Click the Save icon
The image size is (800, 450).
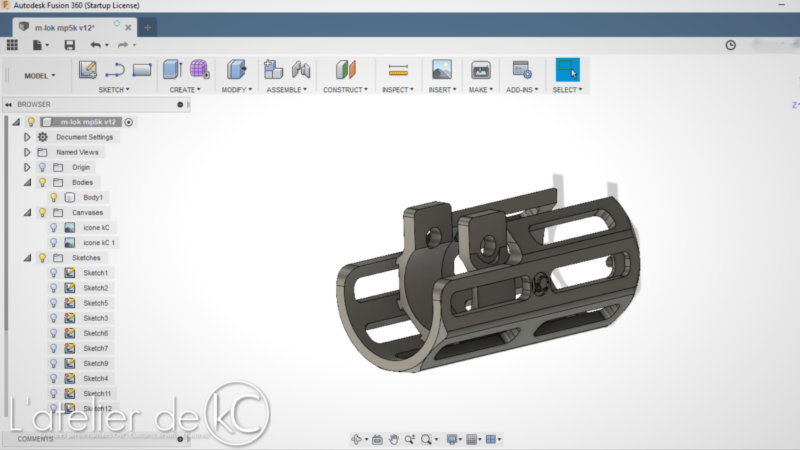69,45
